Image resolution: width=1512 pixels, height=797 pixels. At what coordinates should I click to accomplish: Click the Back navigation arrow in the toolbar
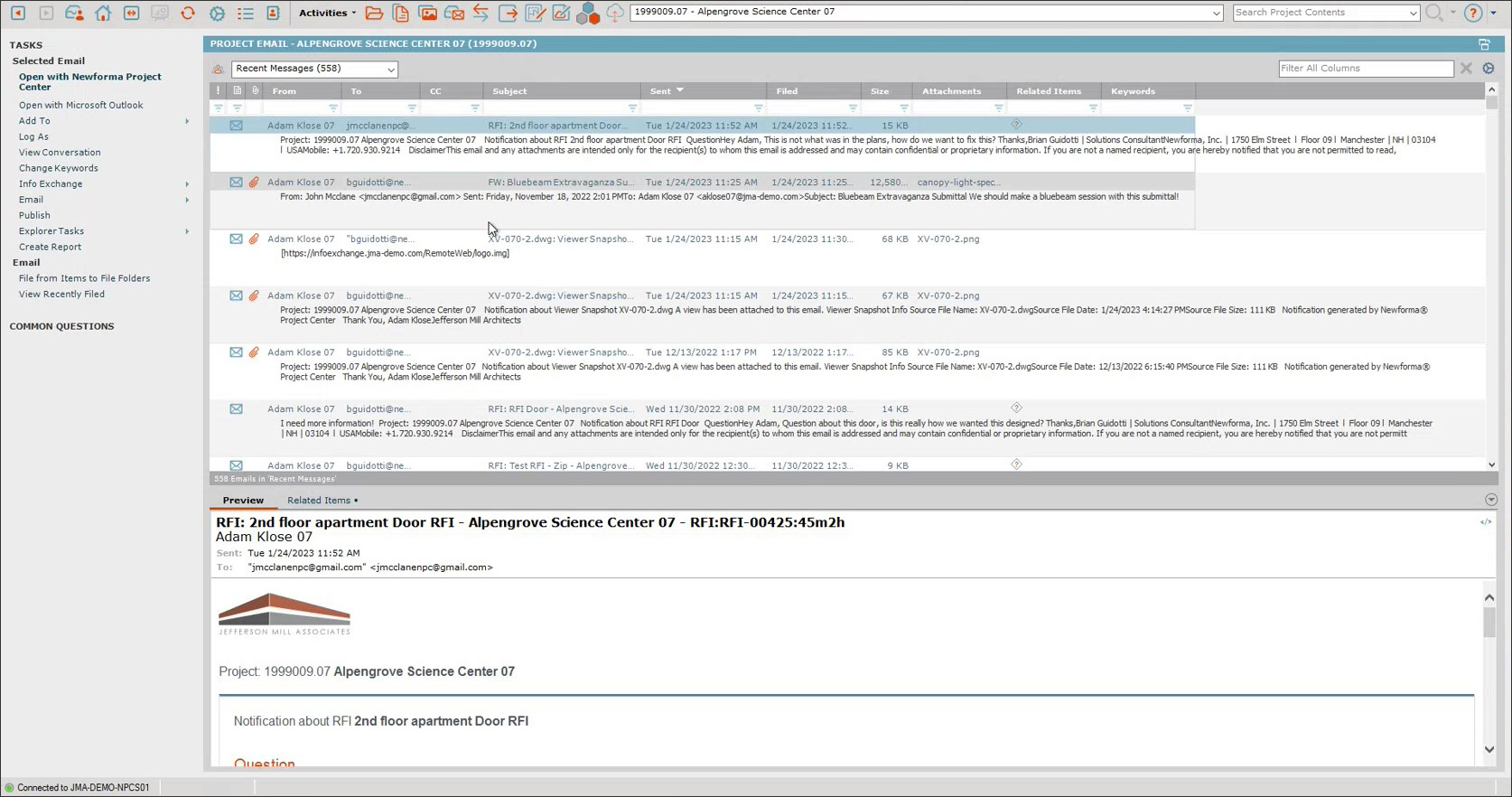17,13
